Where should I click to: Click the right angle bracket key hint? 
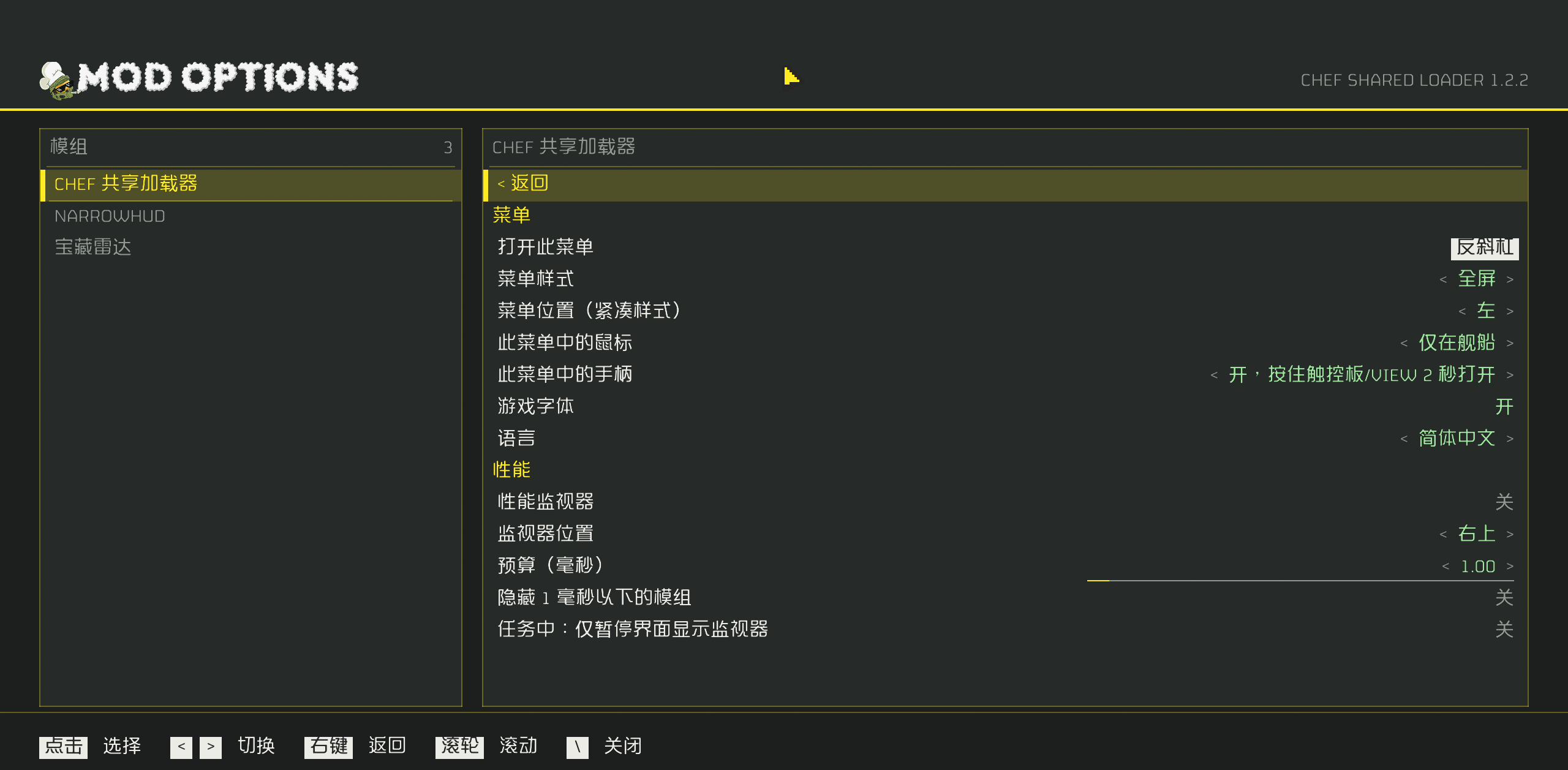(x=211, y=747)
